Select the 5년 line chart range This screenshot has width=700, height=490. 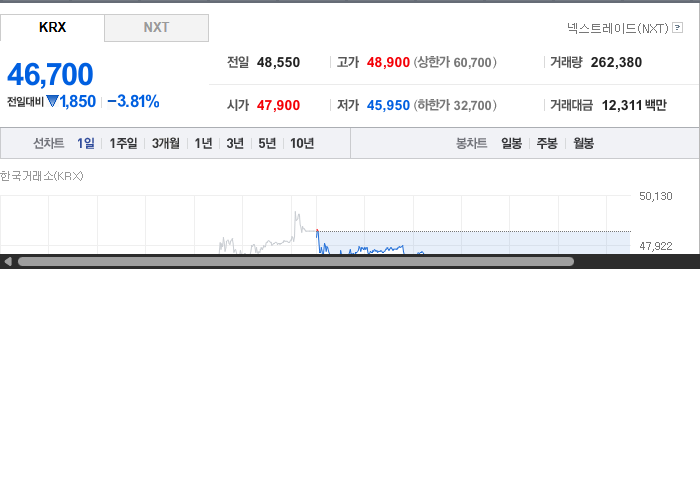click(267, 143)
